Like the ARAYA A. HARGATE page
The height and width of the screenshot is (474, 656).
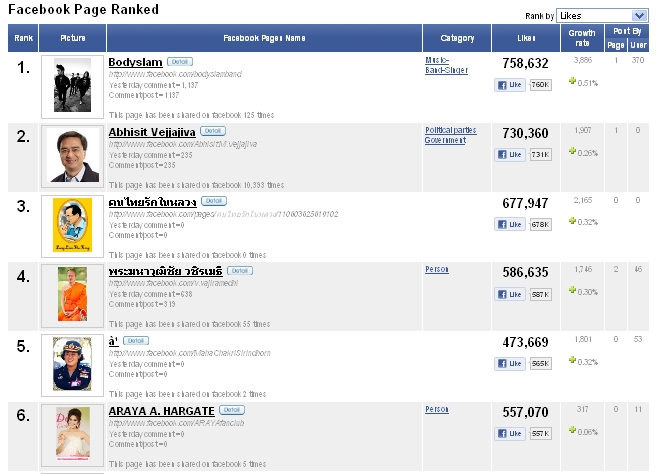click(x=510, y=433)
